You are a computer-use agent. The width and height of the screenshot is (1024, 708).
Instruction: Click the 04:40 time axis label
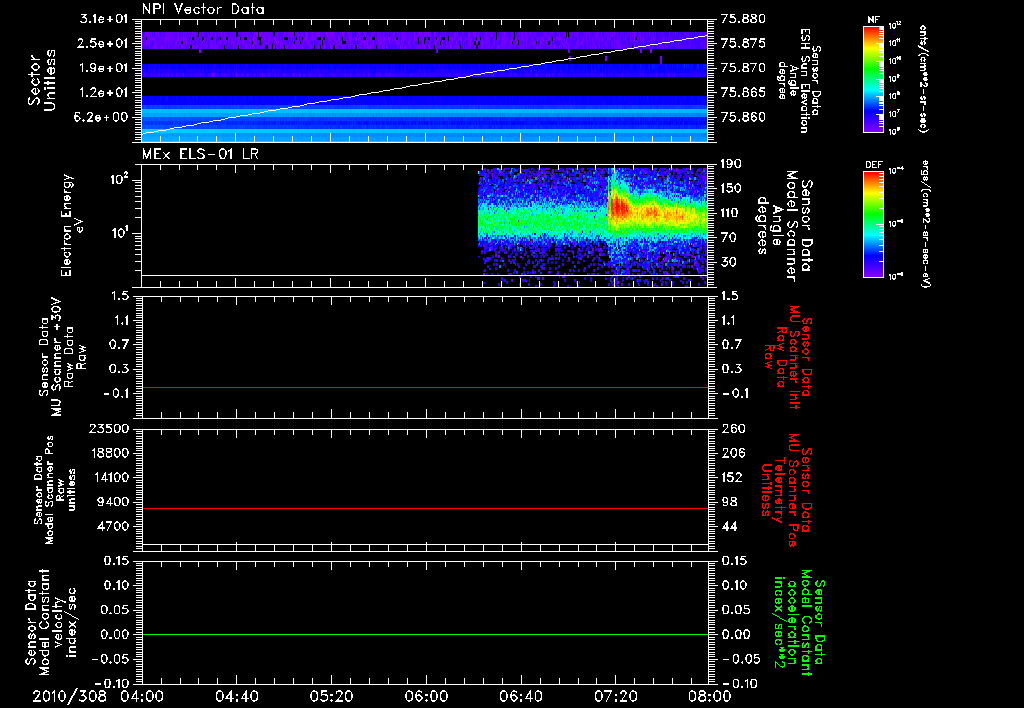point(237,695)
